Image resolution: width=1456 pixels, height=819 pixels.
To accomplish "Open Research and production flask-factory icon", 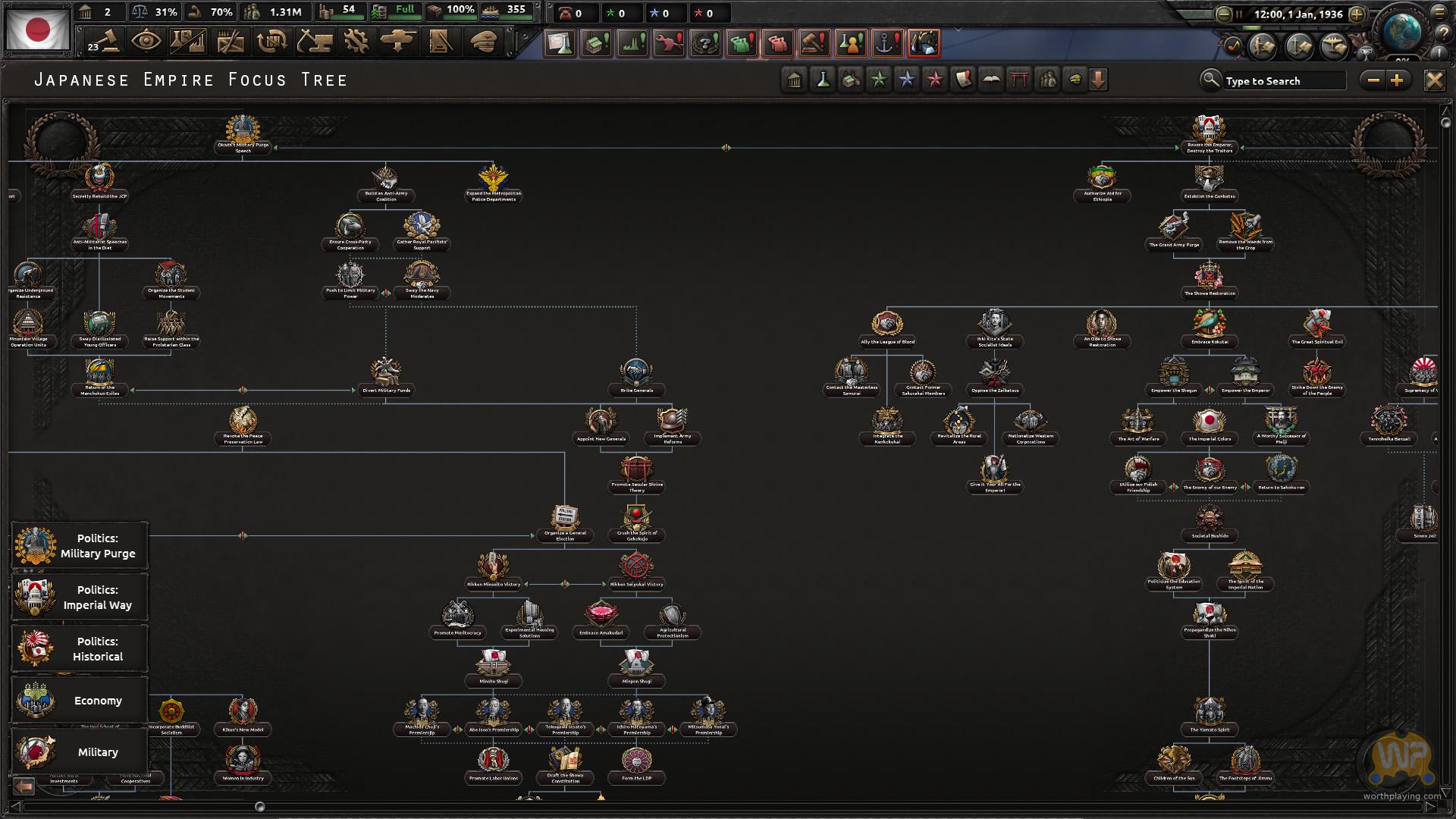I will 187,41.
